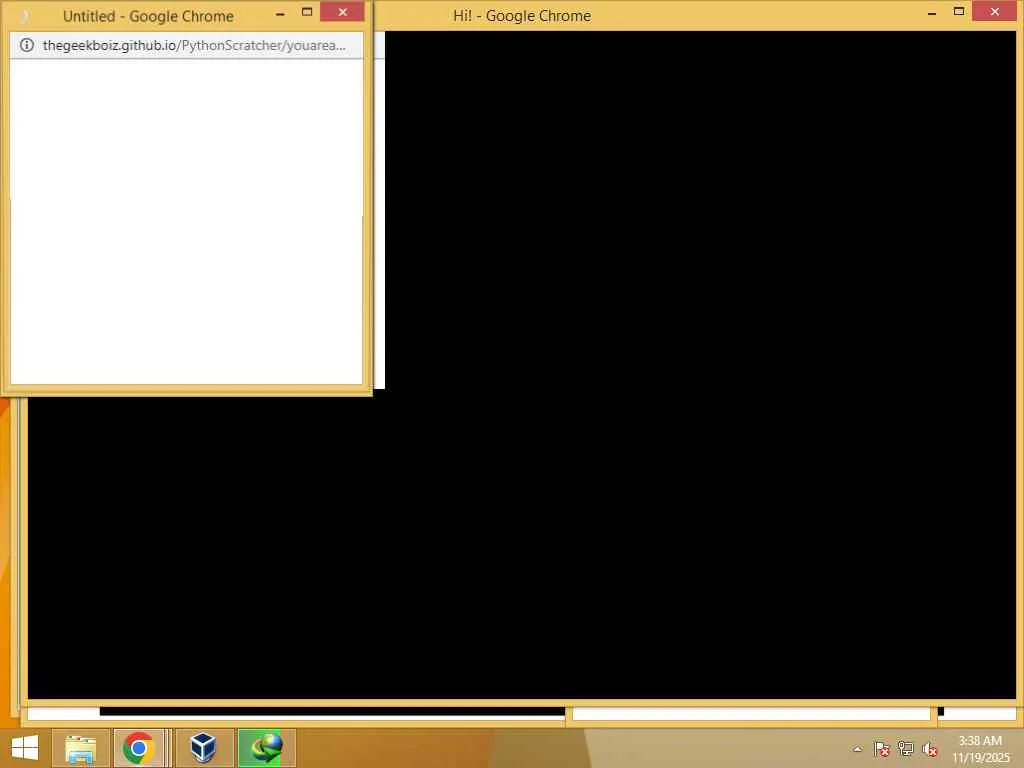
Task: Open the Windows Start button
Action: [25, 748]
